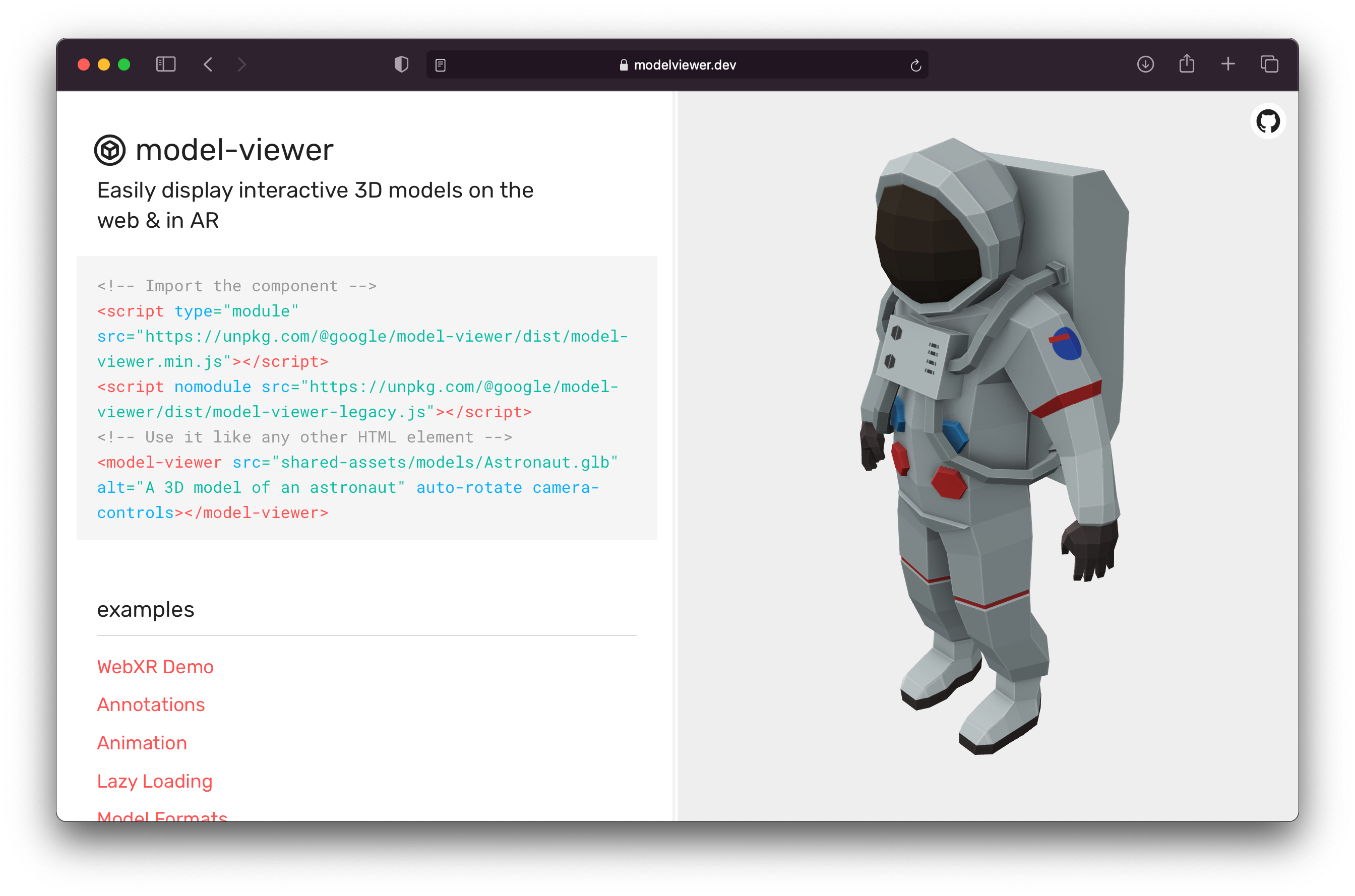Screen dimensions: 1355x896
Task: Click the "Import the component" comment line
Action: pos(236,286)
